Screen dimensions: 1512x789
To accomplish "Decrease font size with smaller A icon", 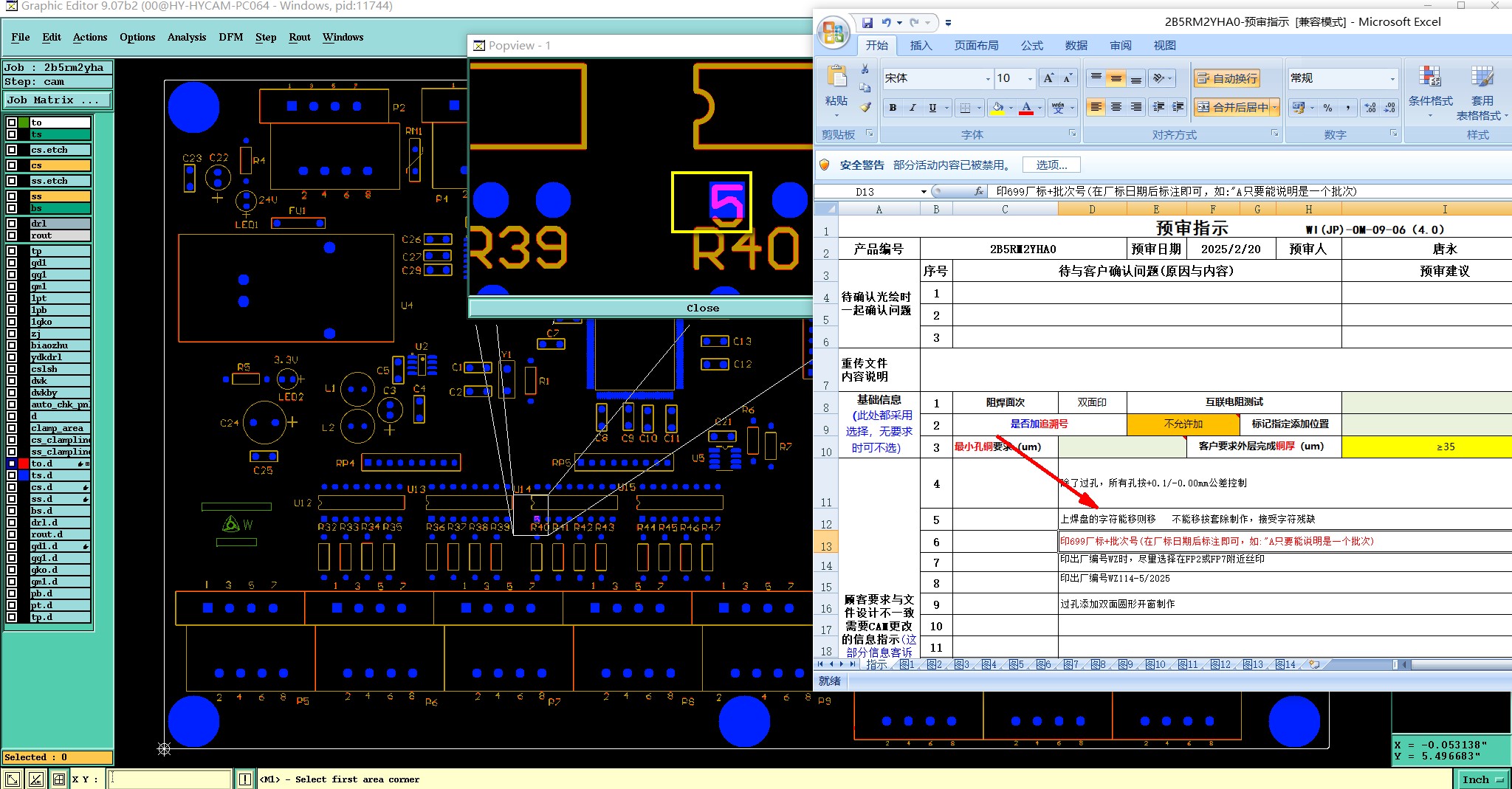I will (x=1068, y=78).
